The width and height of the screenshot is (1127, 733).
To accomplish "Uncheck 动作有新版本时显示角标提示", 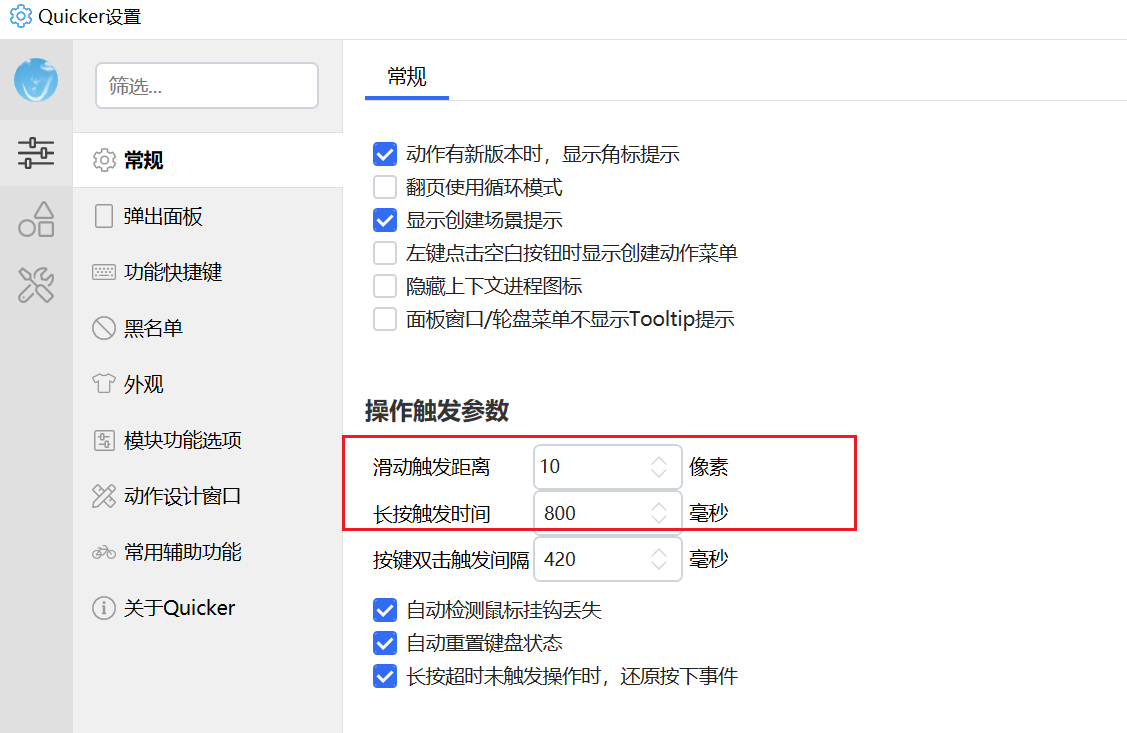I will (385, 154).
